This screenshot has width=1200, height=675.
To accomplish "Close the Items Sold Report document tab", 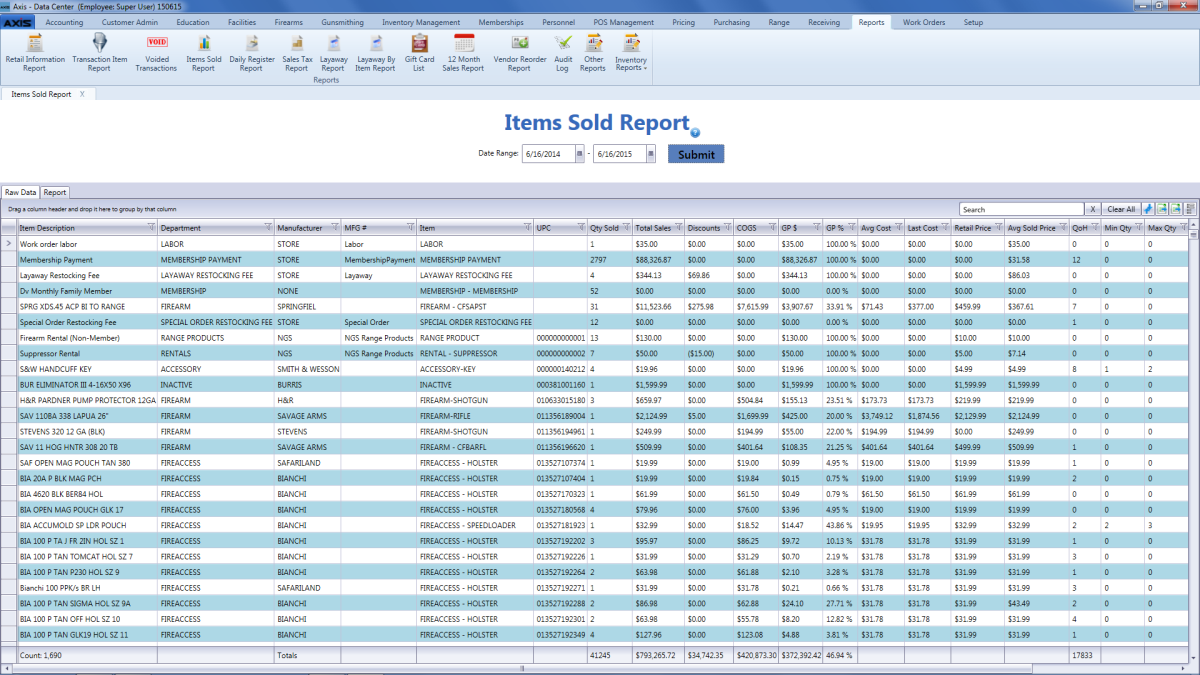I will pos(82,94).
